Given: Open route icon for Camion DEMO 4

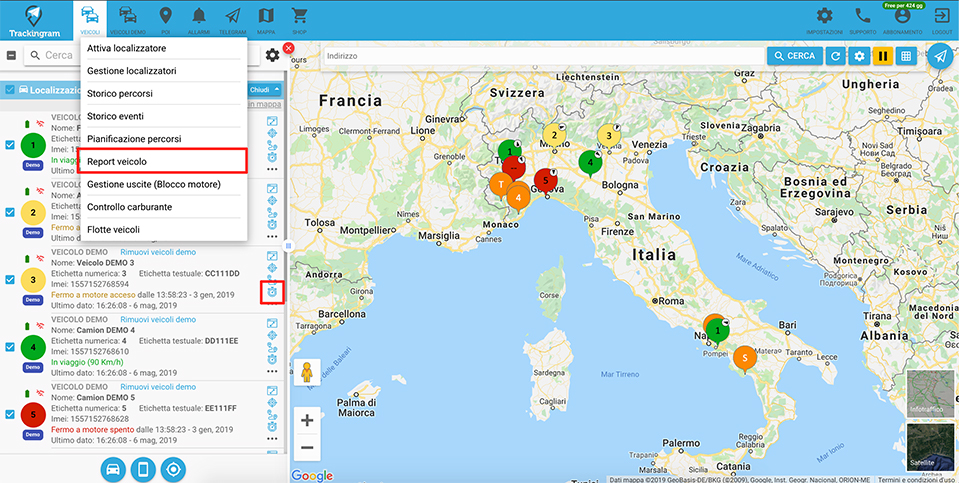Looking at the screenshot, I should (x=272, y=347).
